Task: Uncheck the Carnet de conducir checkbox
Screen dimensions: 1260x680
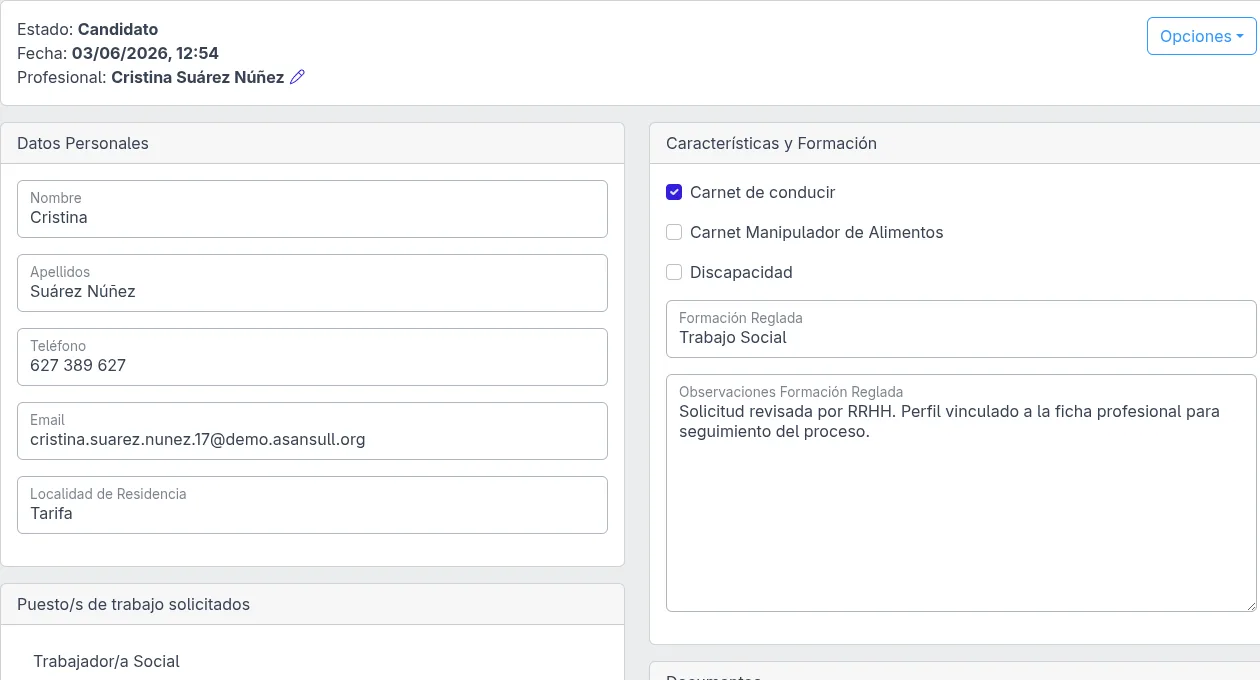Action: (674, 192)
